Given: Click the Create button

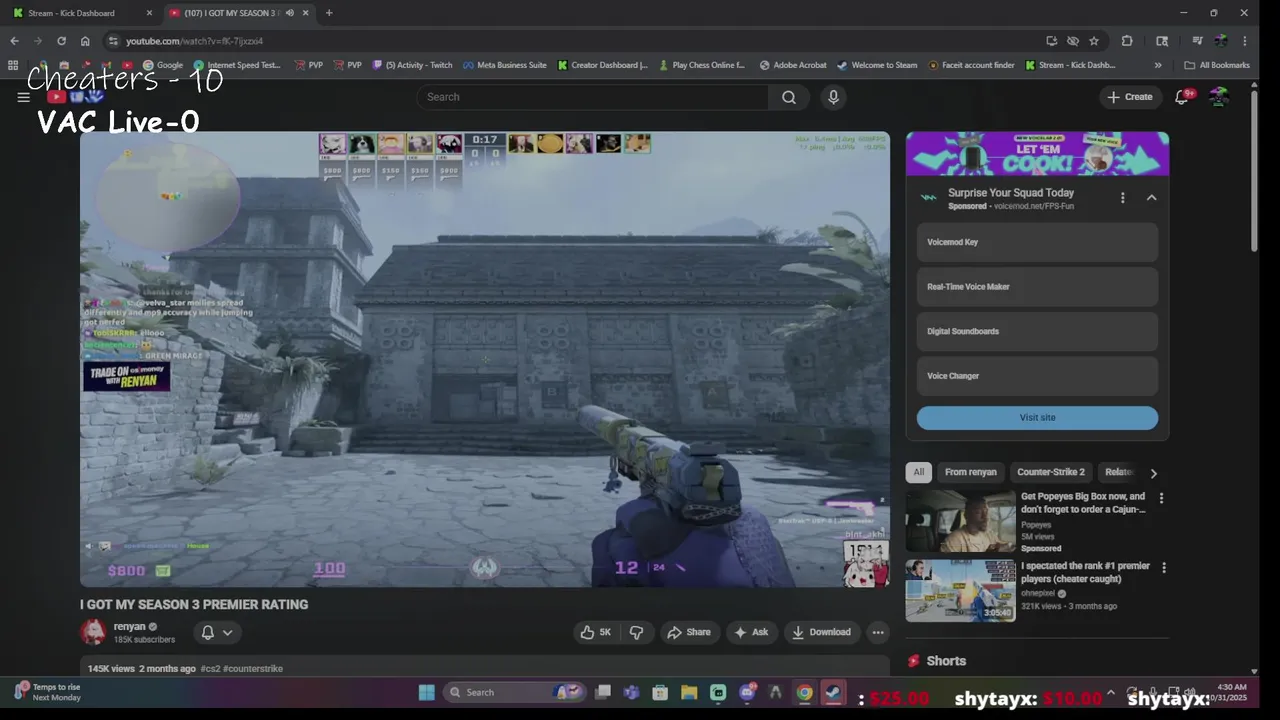Looking at the screenshot, I should pos(1130,97).
